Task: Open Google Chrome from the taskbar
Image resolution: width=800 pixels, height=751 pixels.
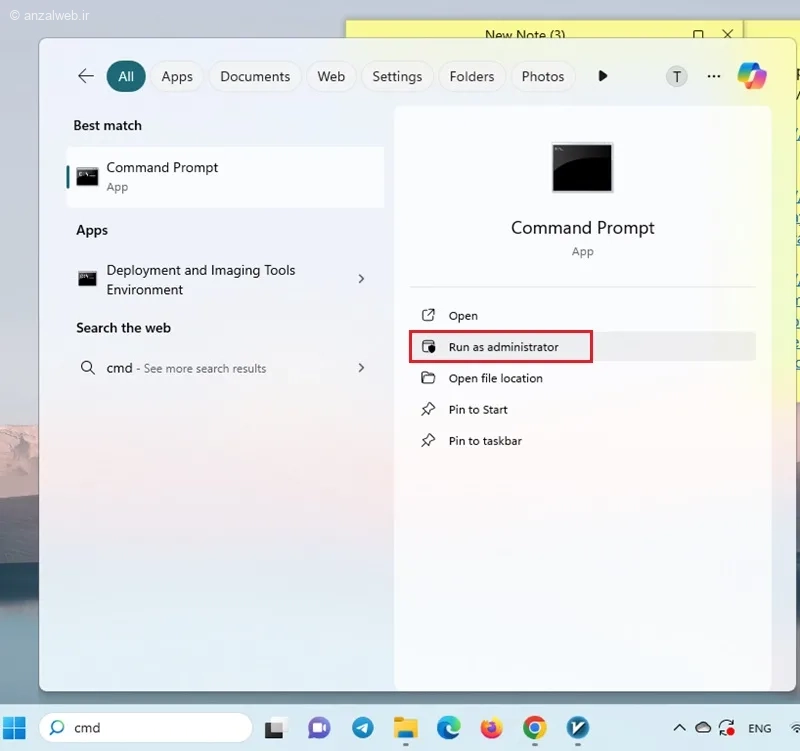Action: [x=535, y=728]
